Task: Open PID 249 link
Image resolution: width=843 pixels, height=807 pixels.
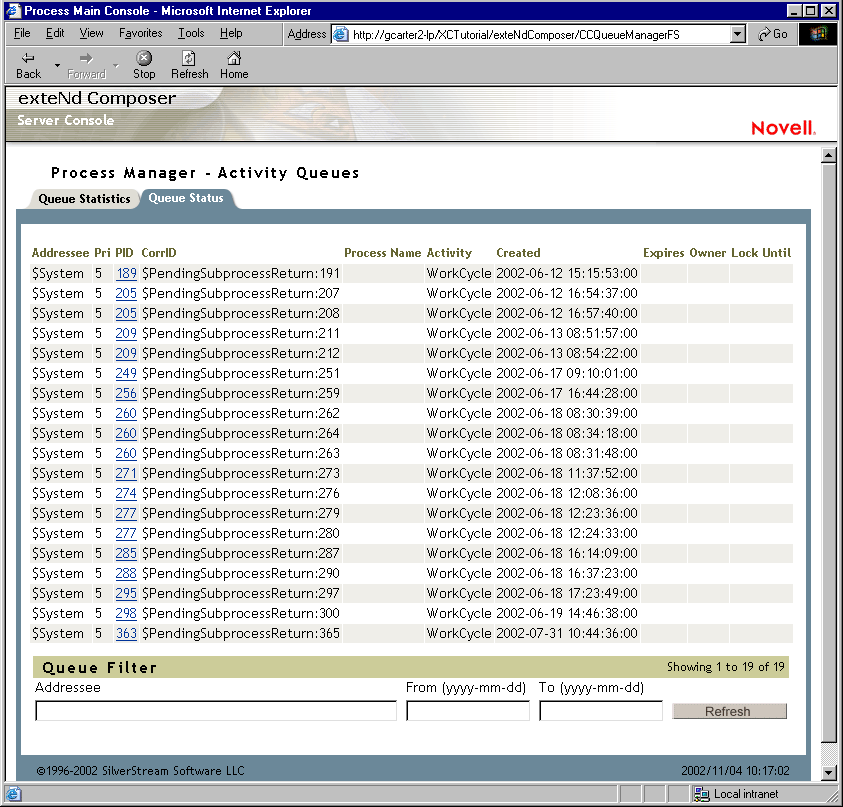Action: (126, 373)
